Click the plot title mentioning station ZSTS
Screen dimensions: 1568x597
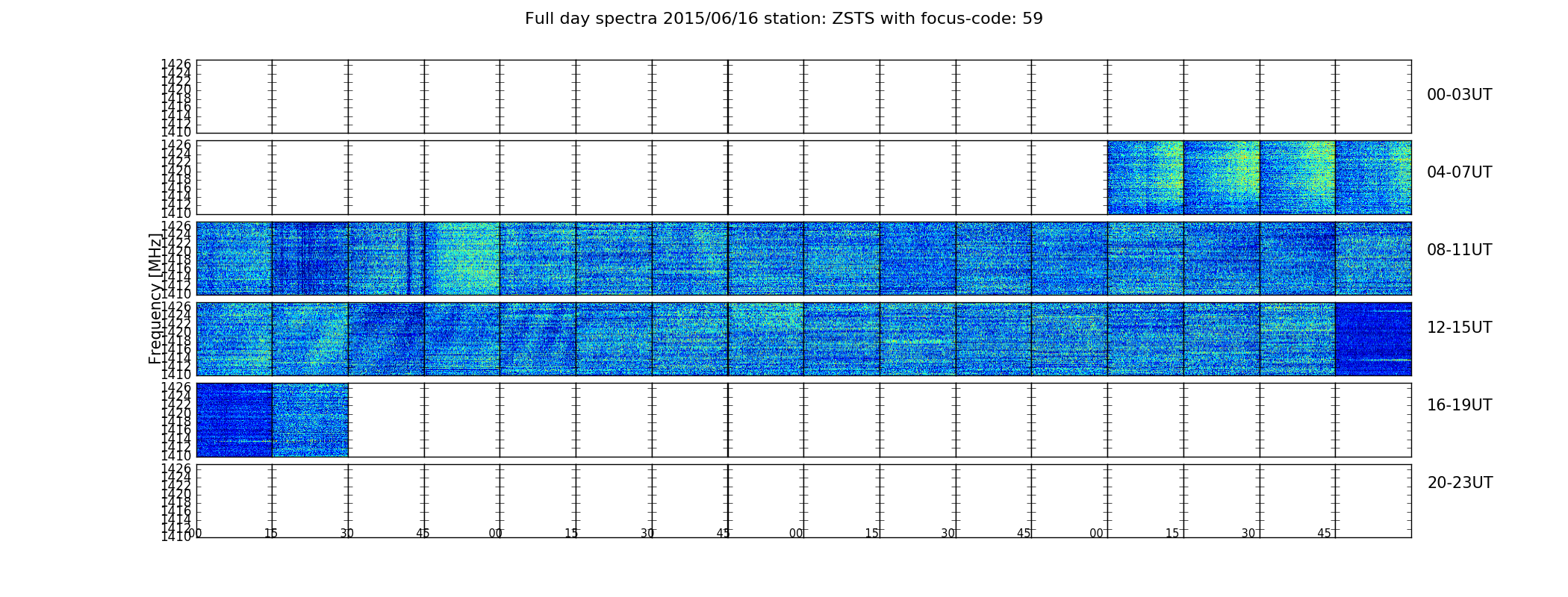pyautogui.click(x=783, y=19)
